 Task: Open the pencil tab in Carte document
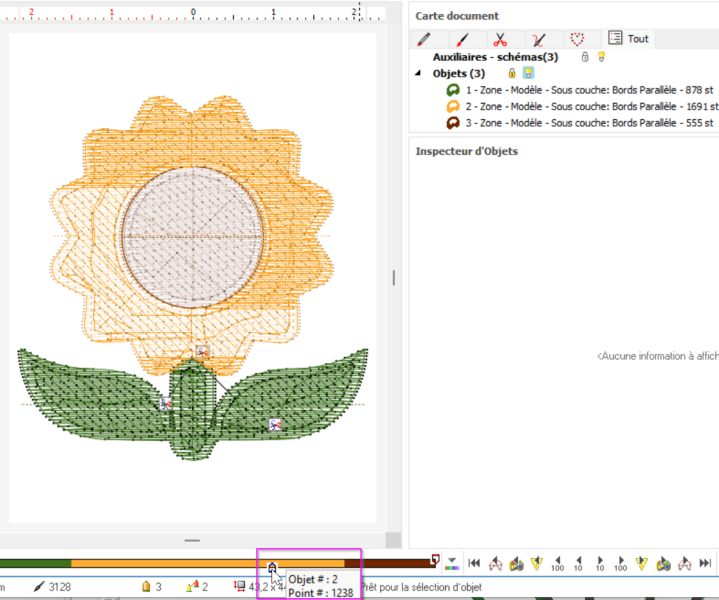point(425,39)
